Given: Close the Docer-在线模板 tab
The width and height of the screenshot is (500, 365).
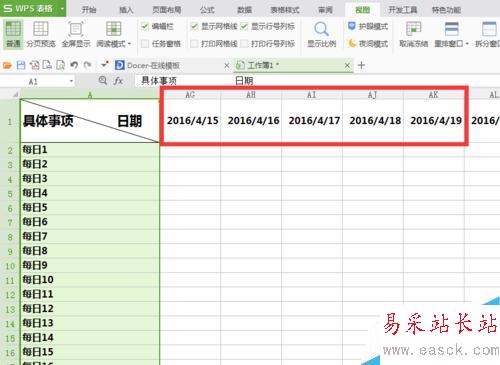Looking at the screenshot, I should coord(227,65).
